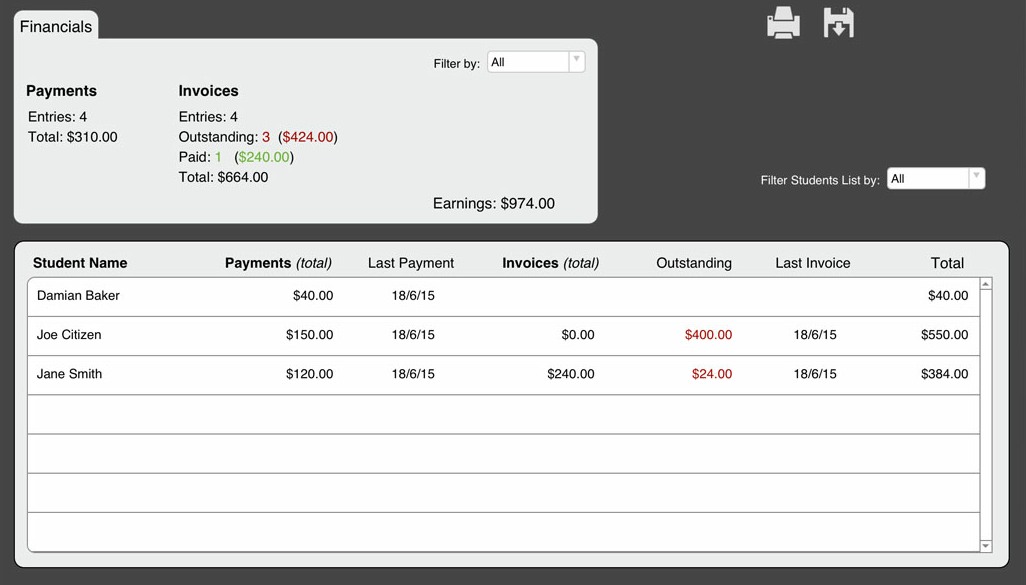The image size is (1026, 585).
Task: Click Jane Smith's $24.00 outstanding amount
Action: point(712,374)
